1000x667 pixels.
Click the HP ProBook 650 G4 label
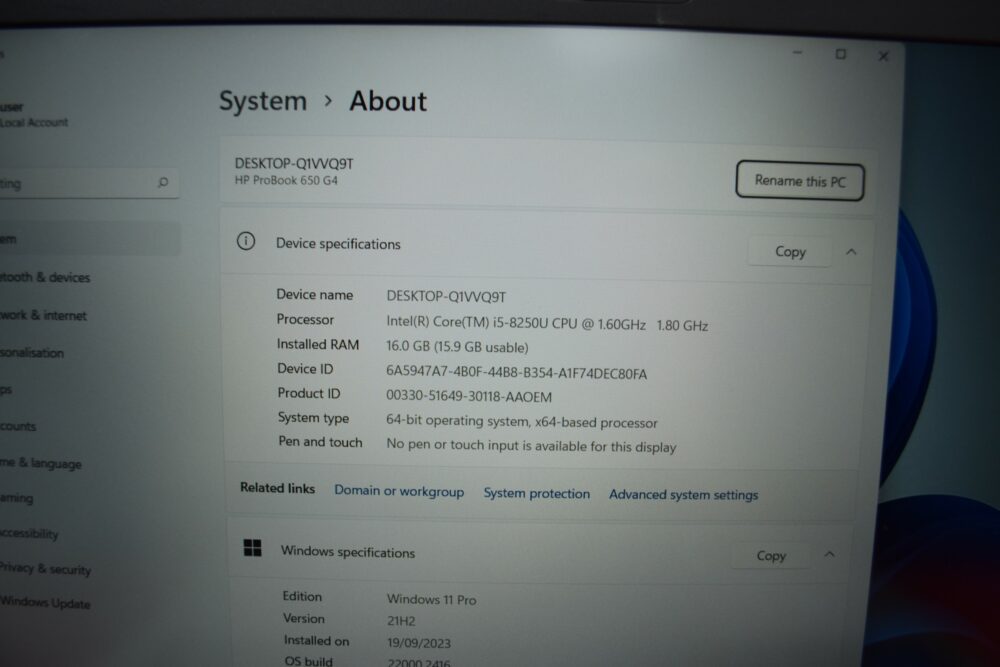pyautogui.click(x=286, y=180)
